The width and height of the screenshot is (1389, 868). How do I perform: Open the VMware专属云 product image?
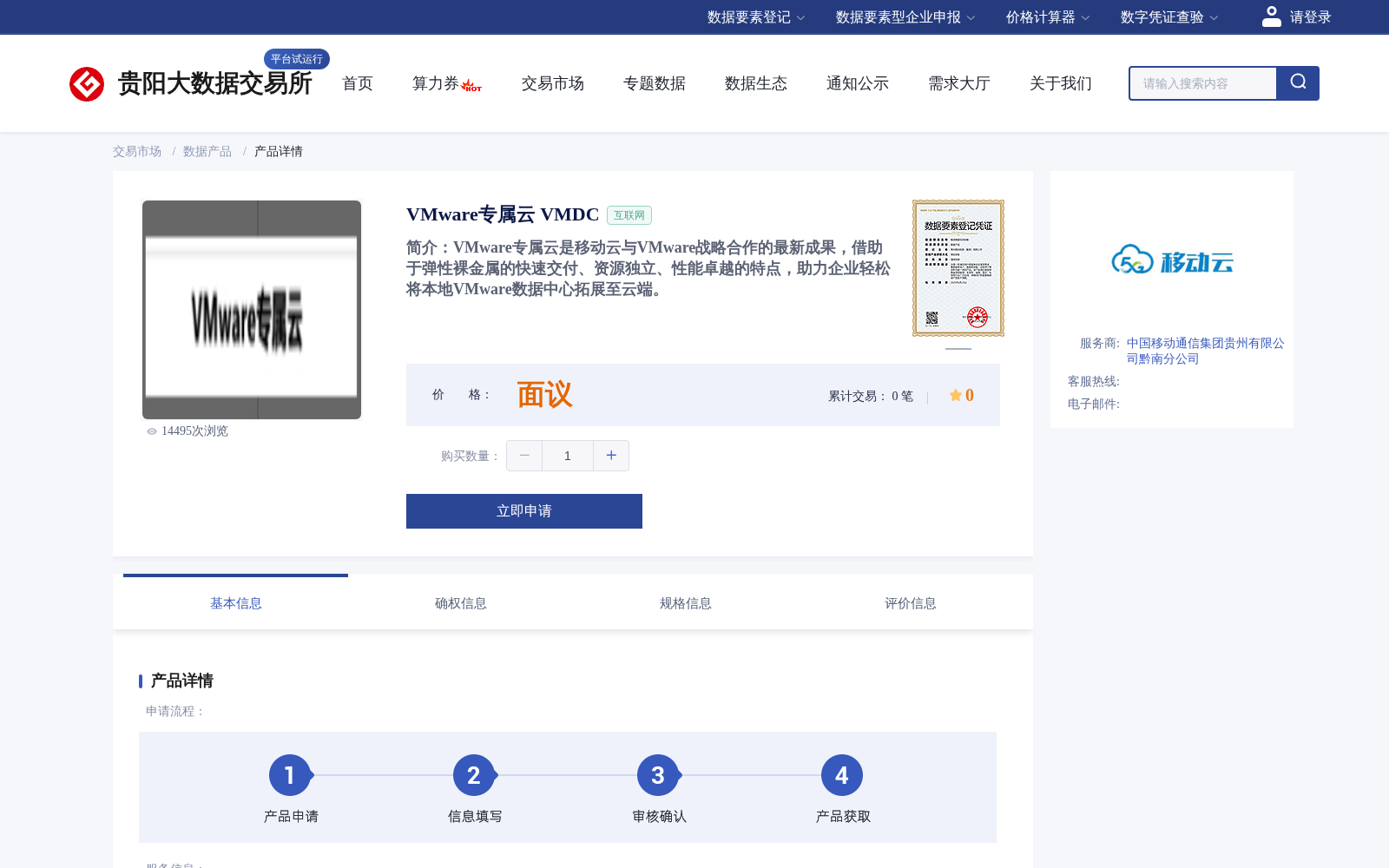252,310
